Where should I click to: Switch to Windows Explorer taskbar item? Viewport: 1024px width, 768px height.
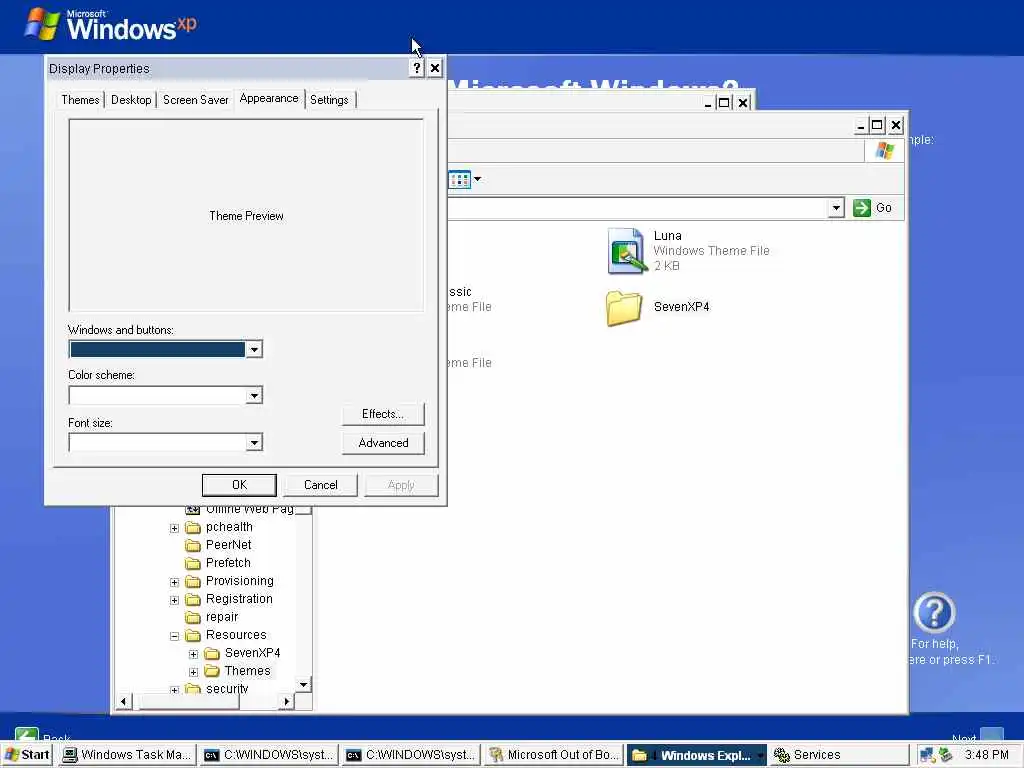696,755
